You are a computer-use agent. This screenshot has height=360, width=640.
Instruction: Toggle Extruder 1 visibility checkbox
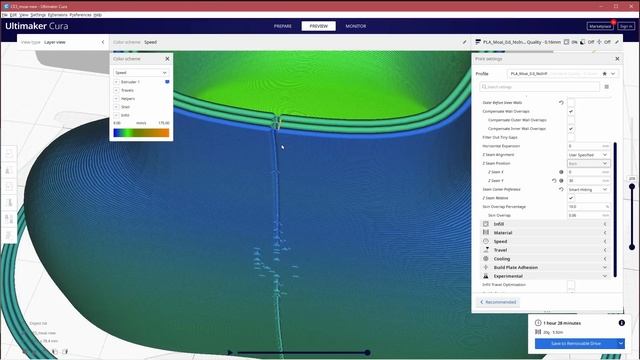[x=116, y=82]
